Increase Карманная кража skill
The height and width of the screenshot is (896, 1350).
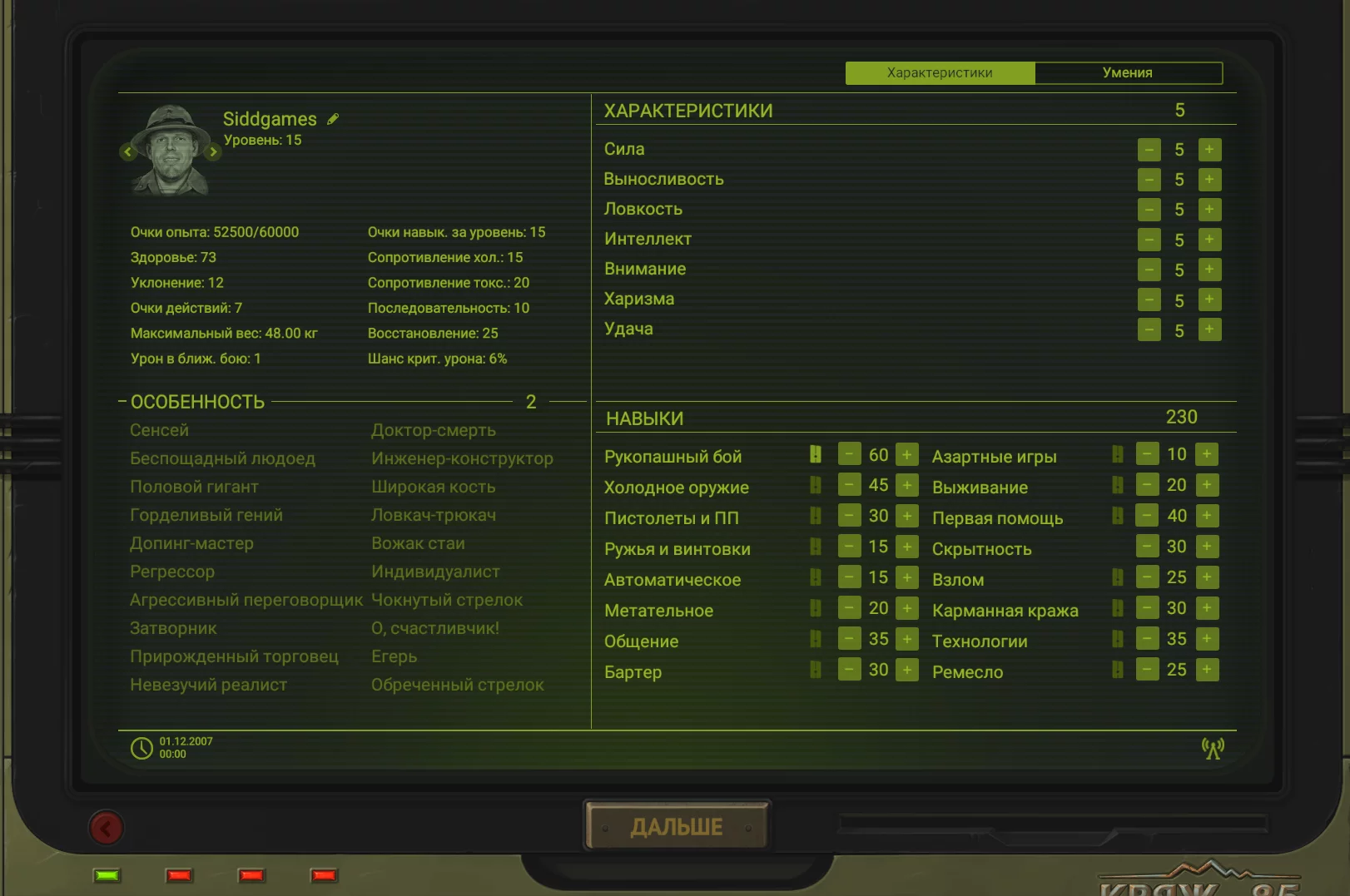1207,608
